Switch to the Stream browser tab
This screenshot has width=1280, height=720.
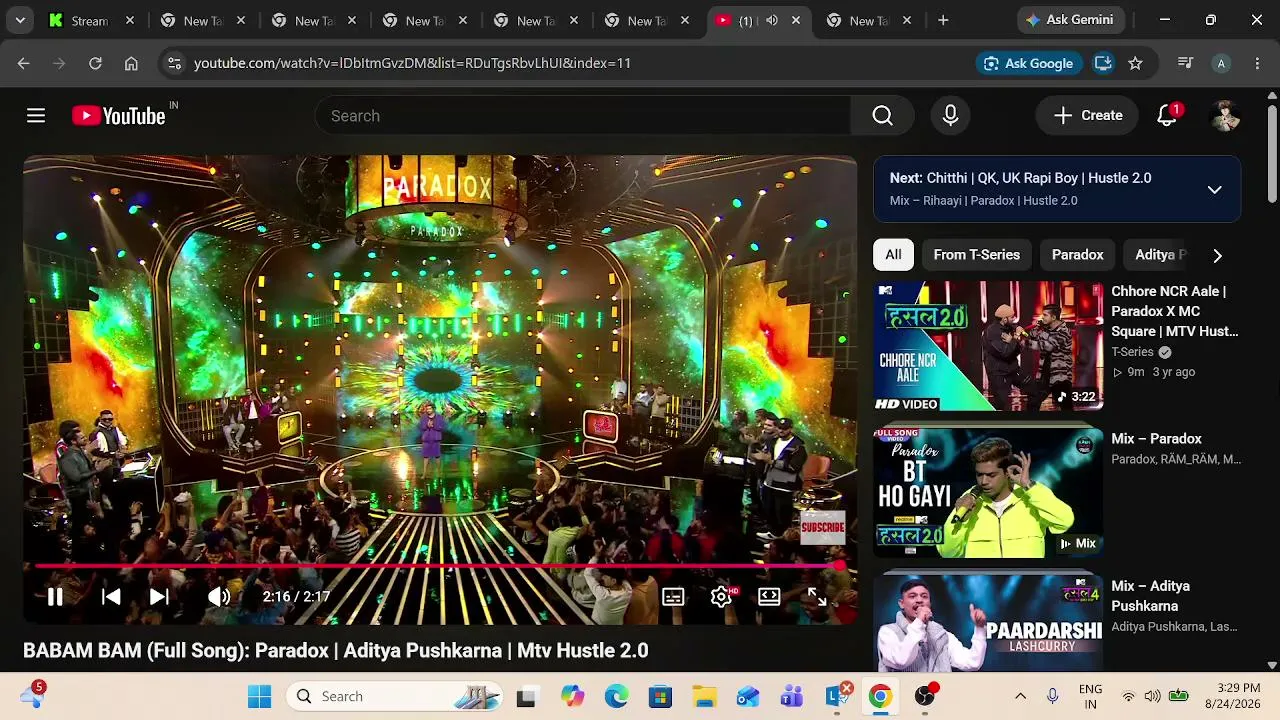coord(92,20)
